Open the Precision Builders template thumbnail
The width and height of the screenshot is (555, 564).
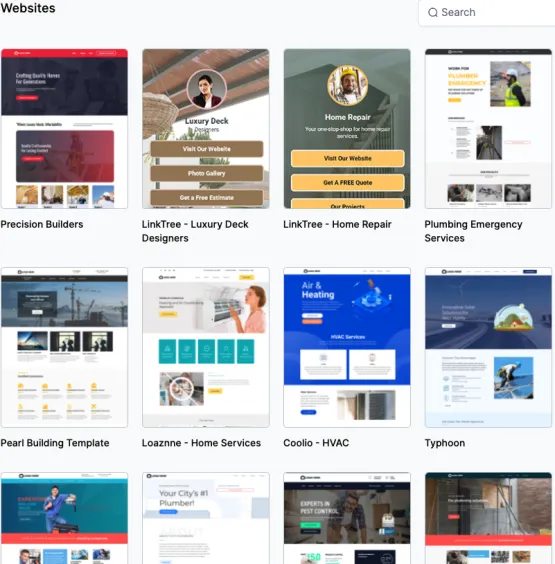point(64,129)
